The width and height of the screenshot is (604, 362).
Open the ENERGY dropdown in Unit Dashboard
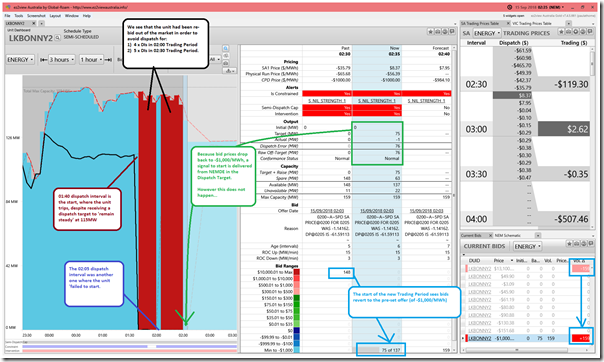point(20,60)
